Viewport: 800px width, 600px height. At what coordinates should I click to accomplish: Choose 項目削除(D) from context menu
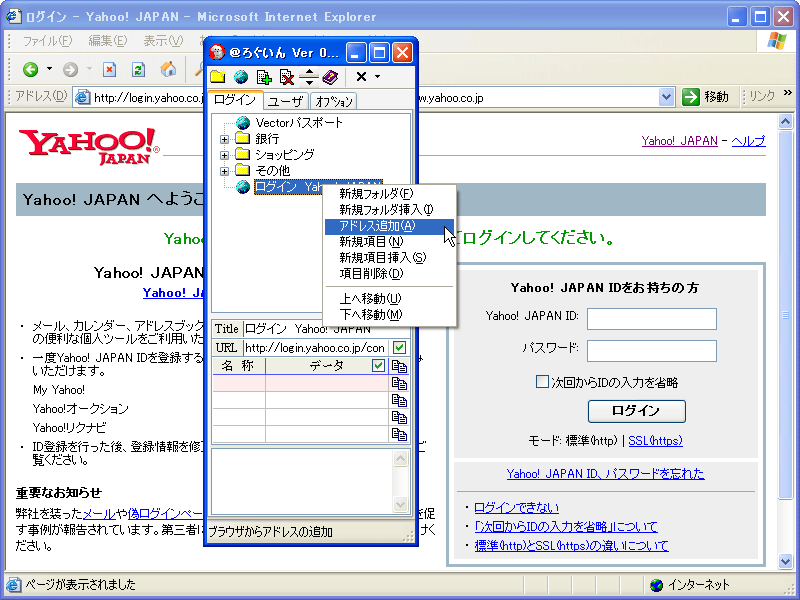[x=389, y=273]
